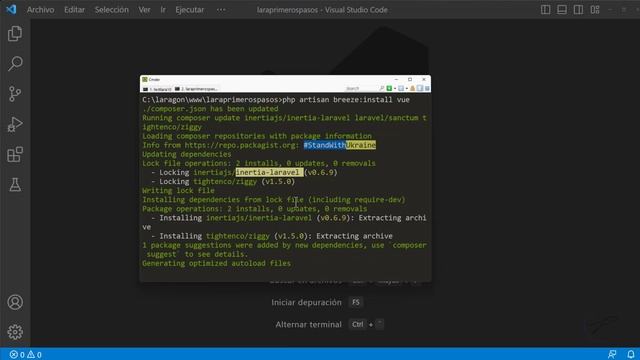Open the Manage gear menu
Viewport: 640px width, 360px height.
pos(15,332)
